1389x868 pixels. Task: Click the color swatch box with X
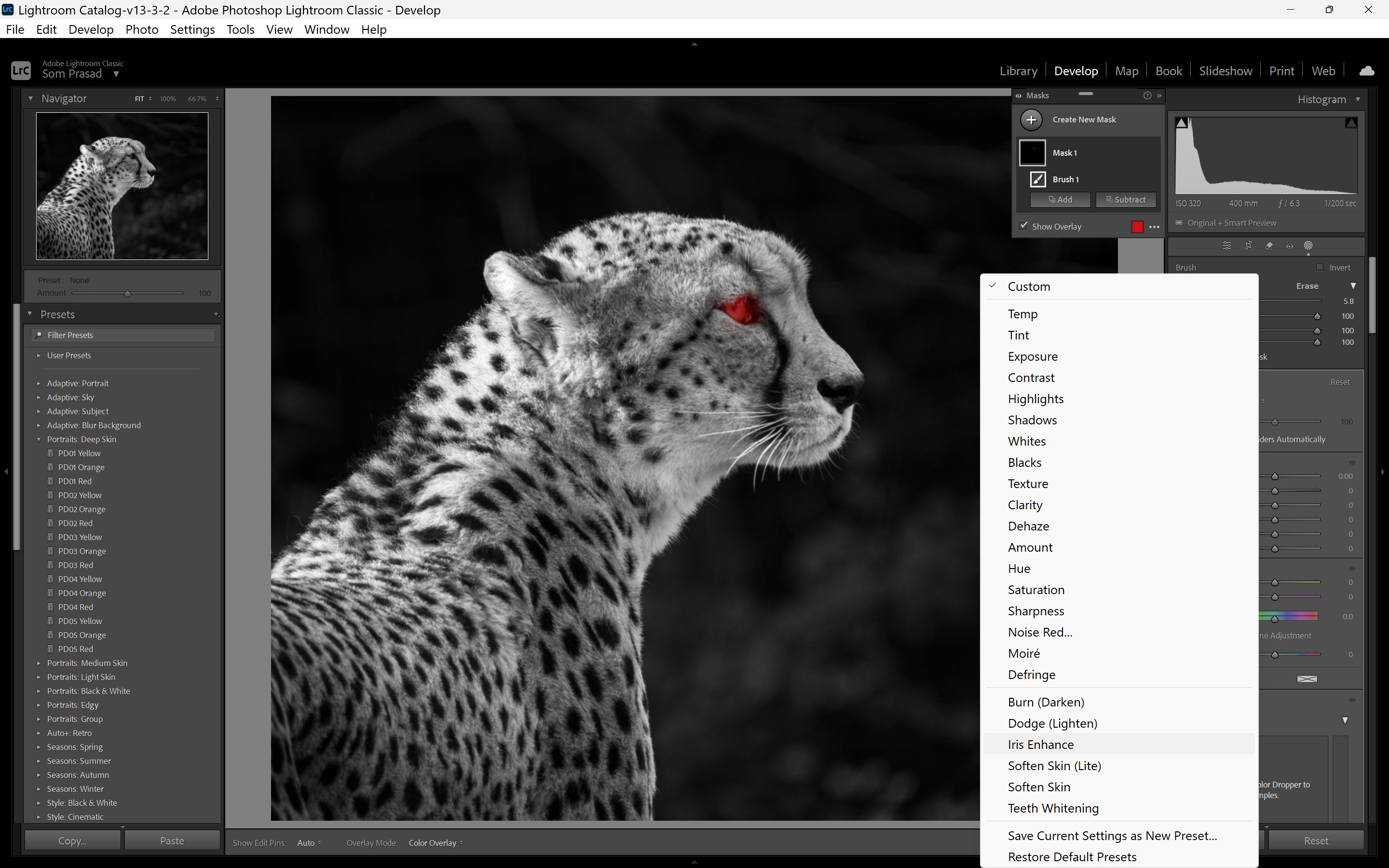click(1307, 678)
